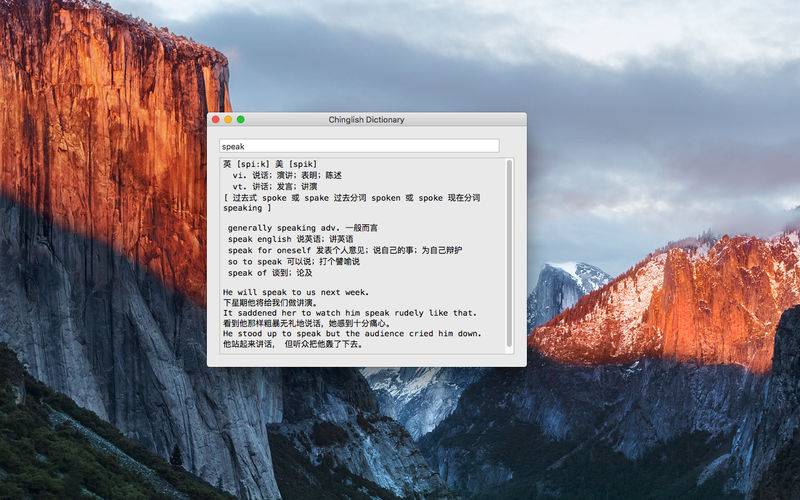Click the phrase "speak for oneself"
This screenshot has height=500, width=800.
269,251
